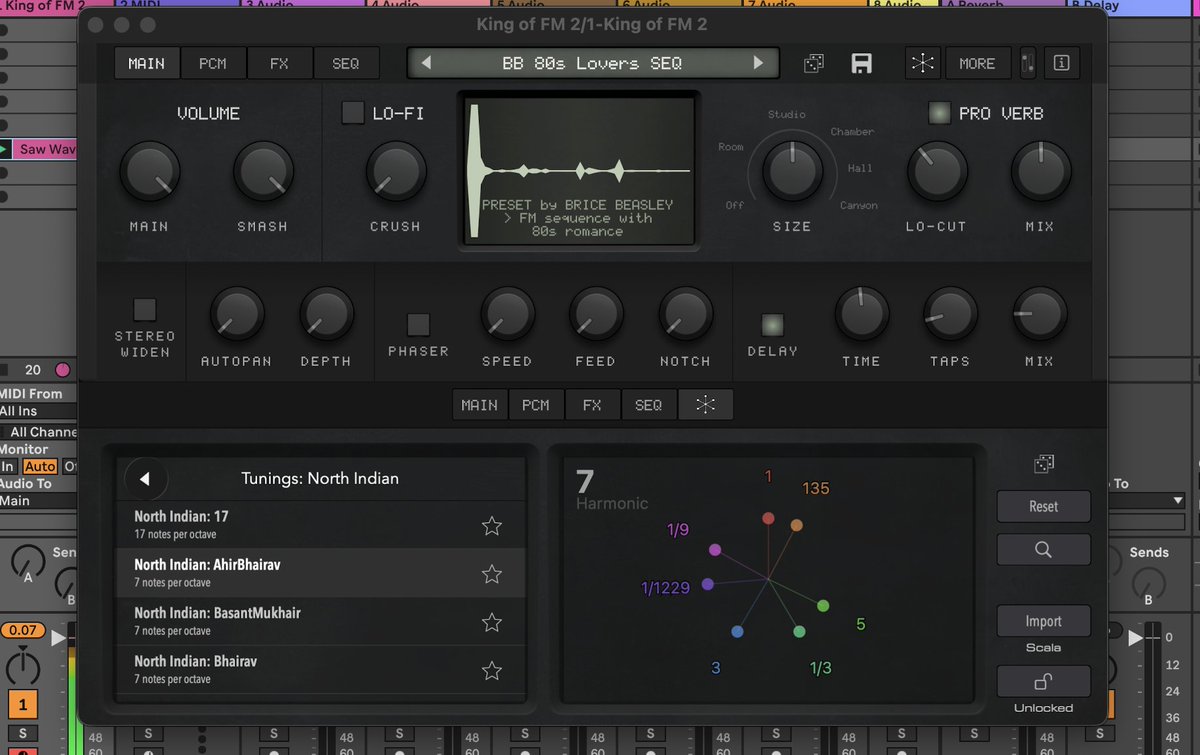Screen dimensions: 1200x755
Task: Open All Channels dropdown in Ableton
Action: [x=38, y=432]
